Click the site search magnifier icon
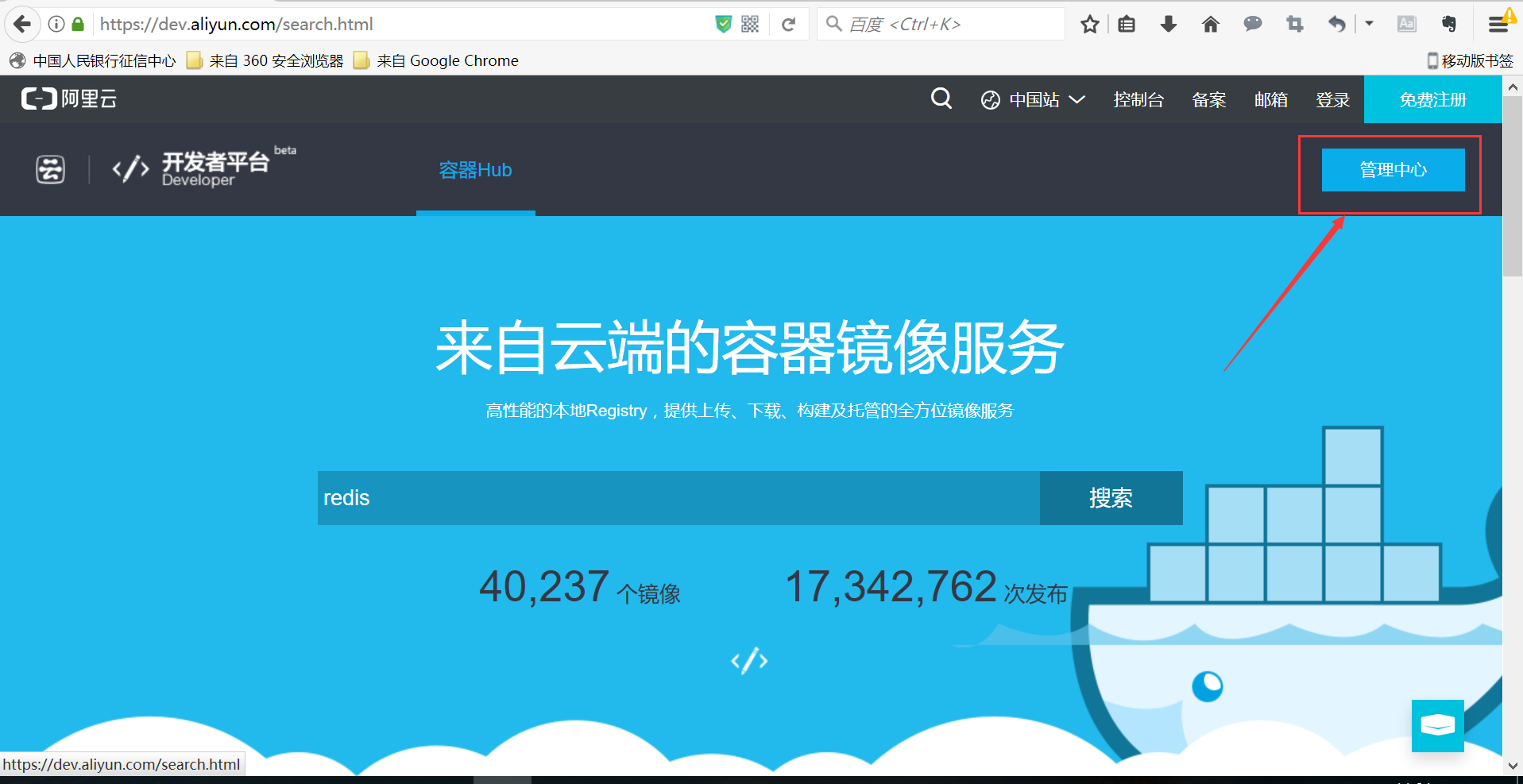Screen dimensions: 1523x784 [x=941, y=98]
